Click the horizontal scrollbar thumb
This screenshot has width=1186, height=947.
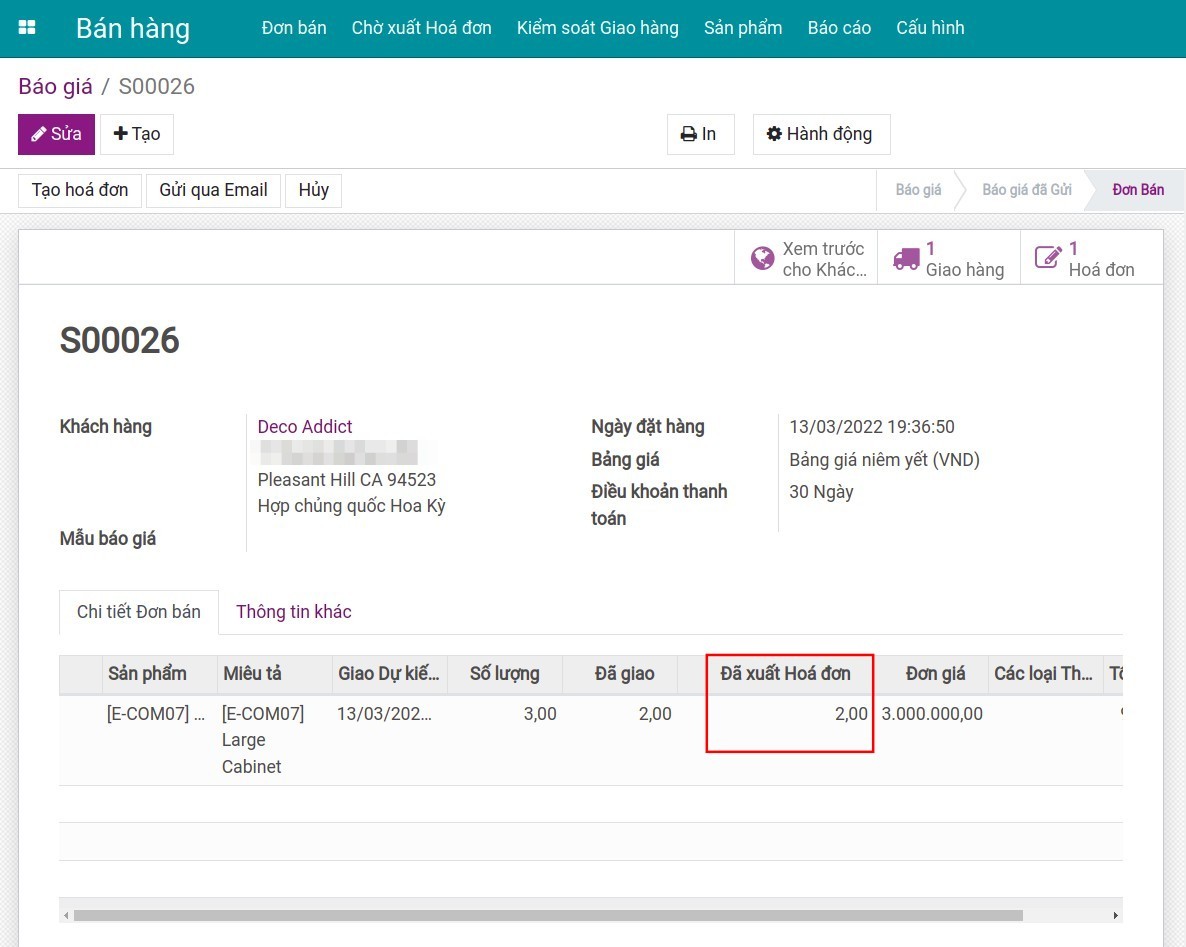548,915
